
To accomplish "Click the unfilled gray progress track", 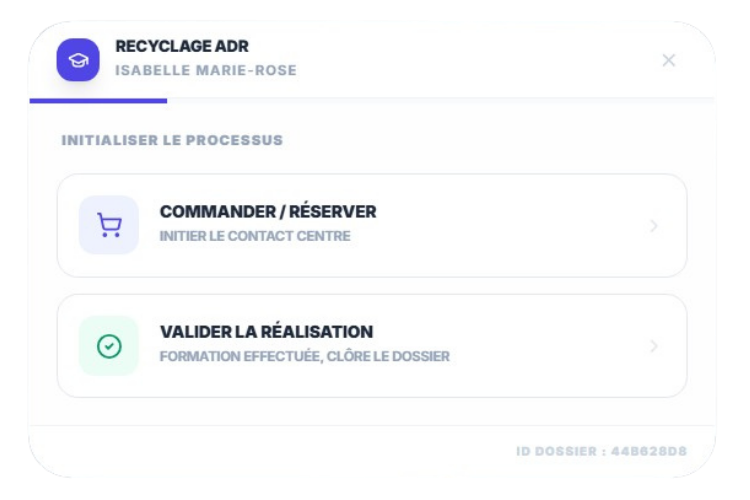I will pos(440,100).
